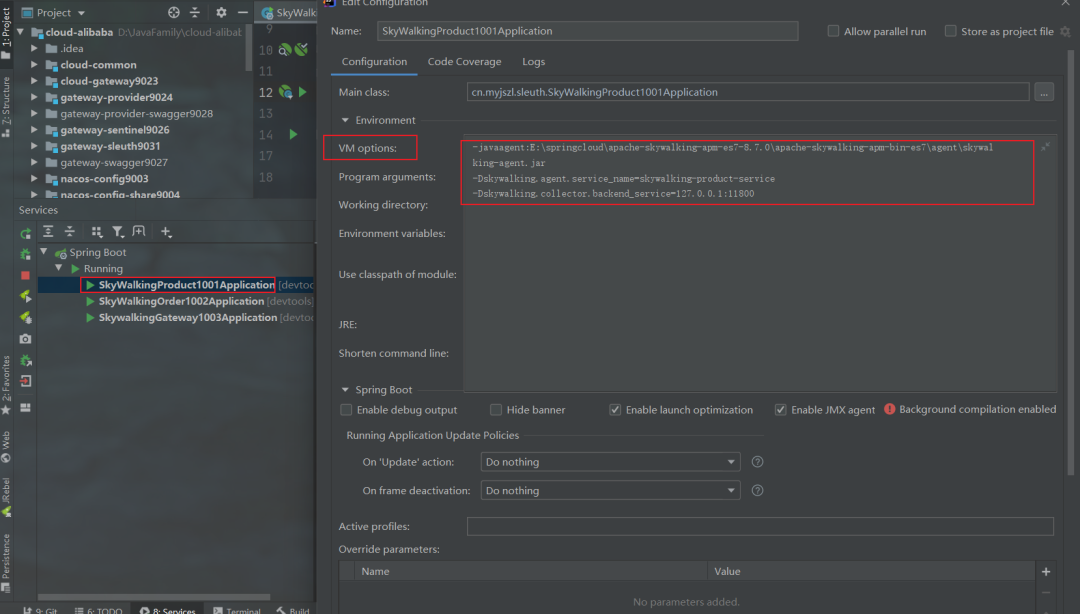Click the green run gutter icon on line 14
Viewport: 1080px width, 614px height.
pos(293,134)
